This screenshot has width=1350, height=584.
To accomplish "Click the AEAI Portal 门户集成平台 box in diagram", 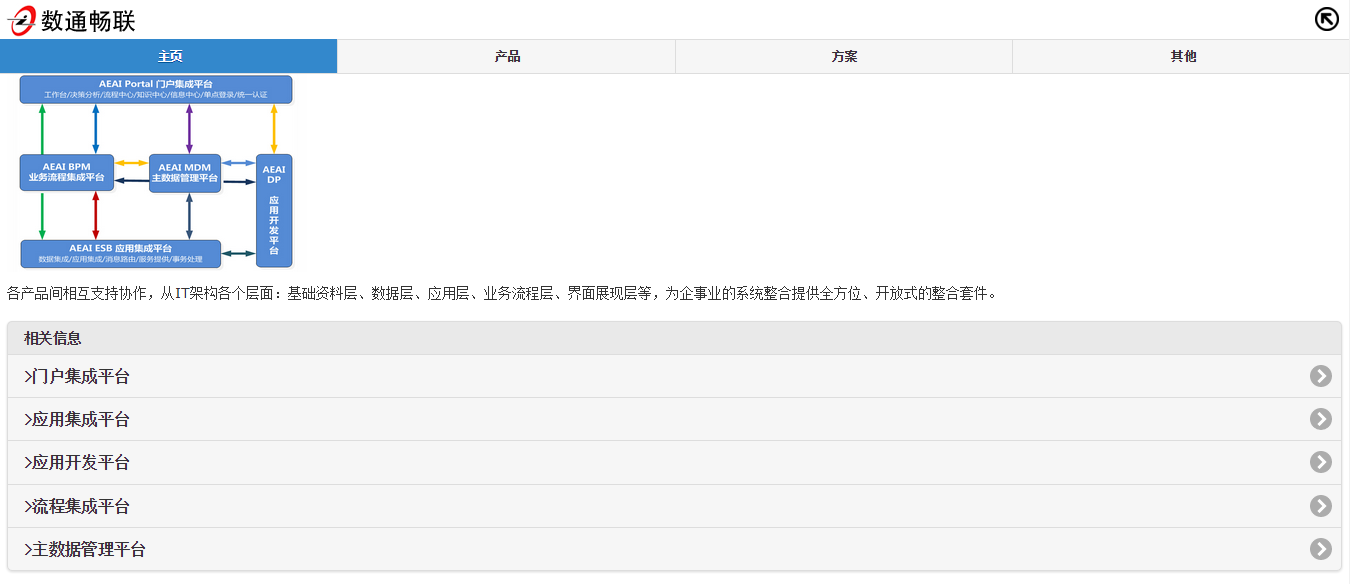I will pyautogui.click(x=156, y=89).
